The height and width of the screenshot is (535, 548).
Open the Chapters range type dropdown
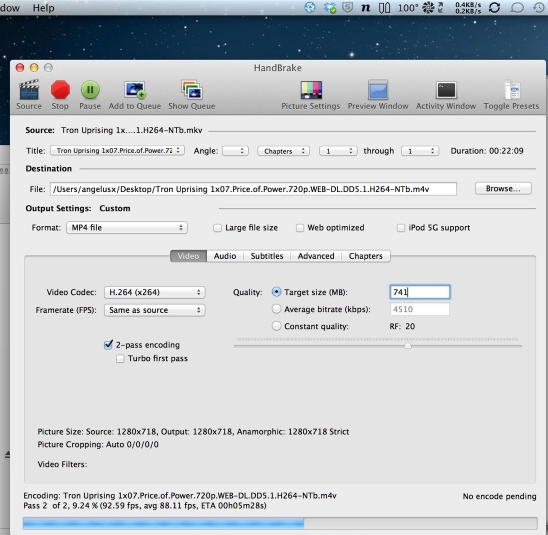click(283, 151)
